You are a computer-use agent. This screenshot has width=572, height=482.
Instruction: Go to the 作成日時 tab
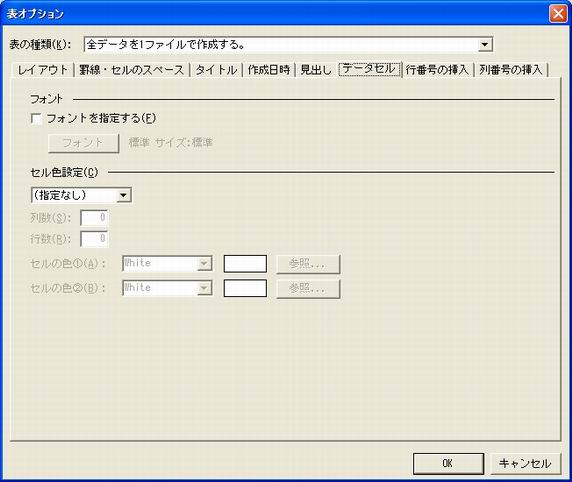tap(269, 70)
